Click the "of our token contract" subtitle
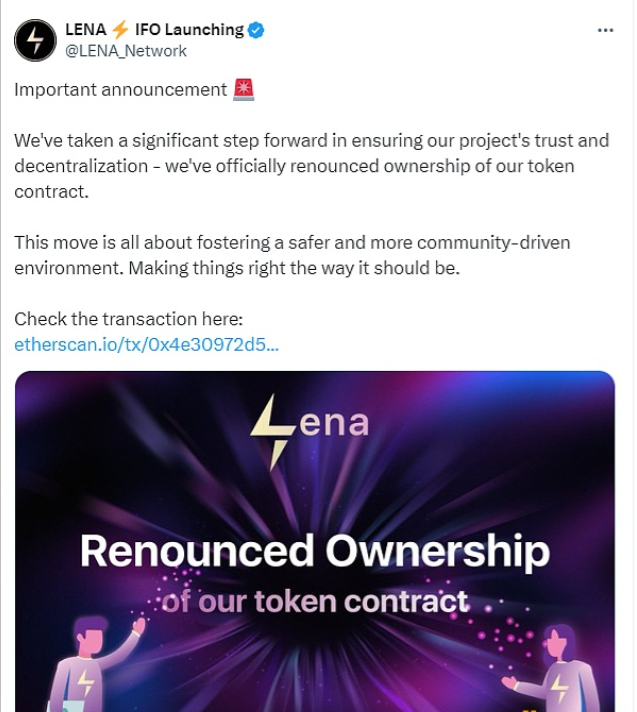 coord(314,602)
